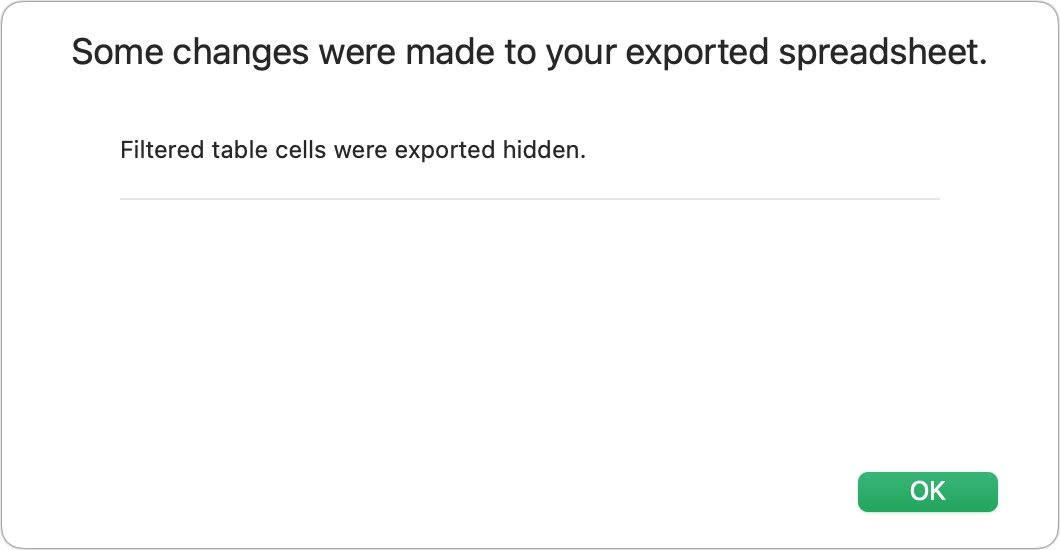The image size is (1060, 550).
Task: Click the green OK button
Action: point(927,491)
